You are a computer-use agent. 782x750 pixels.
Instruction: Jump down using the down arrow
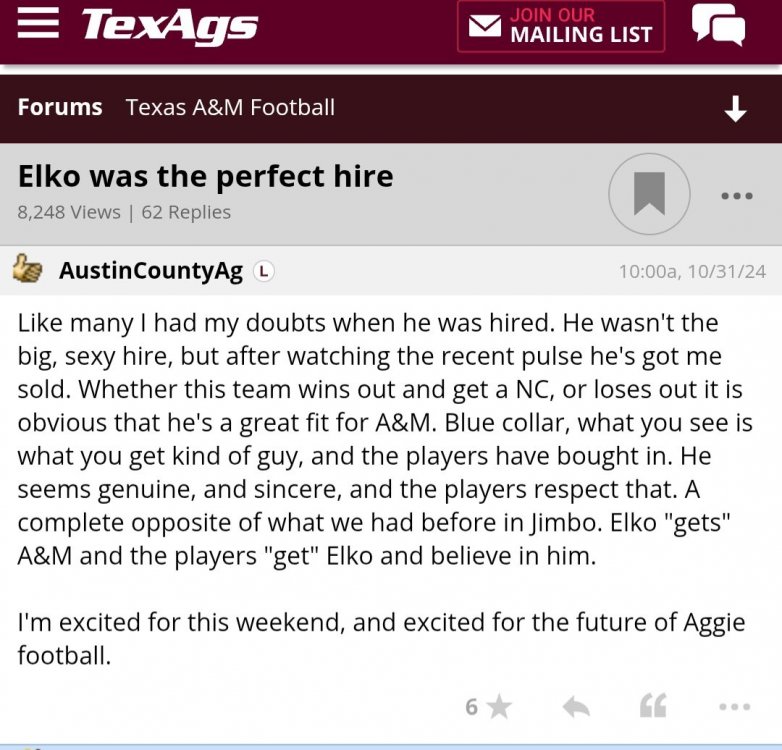pos(735,108)
